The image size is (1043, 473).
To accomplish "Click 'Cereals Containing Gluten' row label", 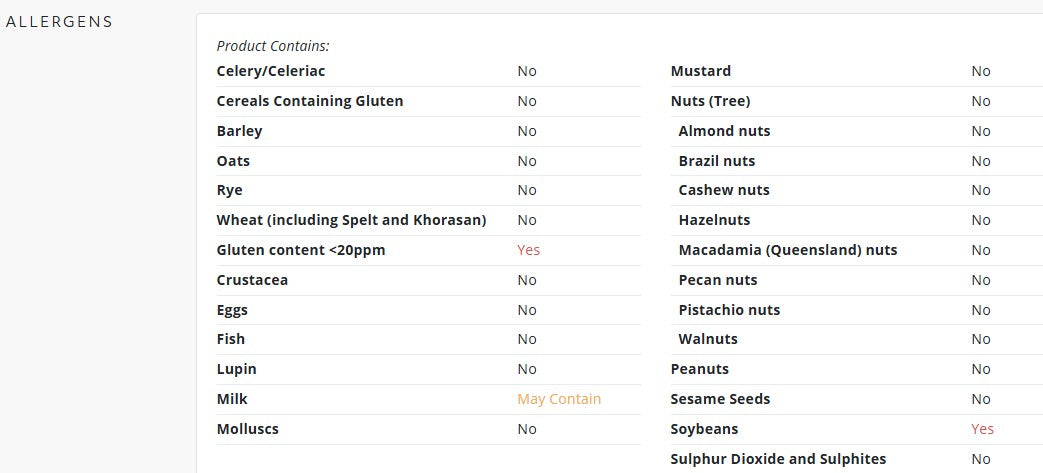I will point(310,101).
